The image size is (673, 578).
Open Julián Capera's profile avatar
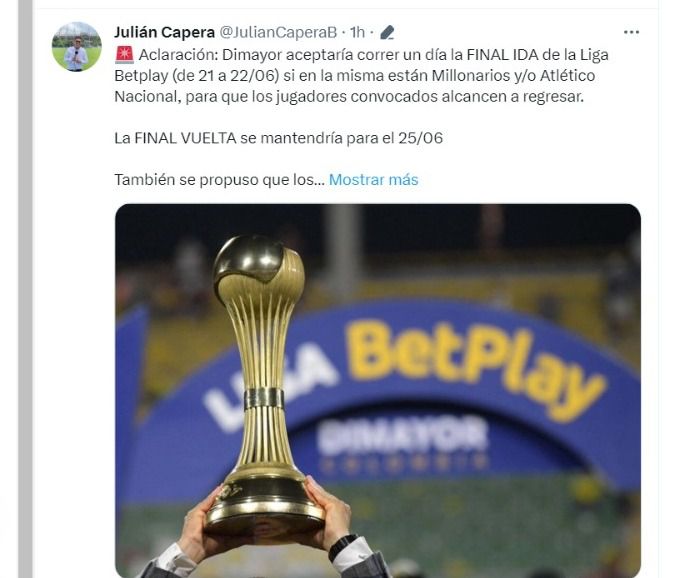(x=76, y=47)
